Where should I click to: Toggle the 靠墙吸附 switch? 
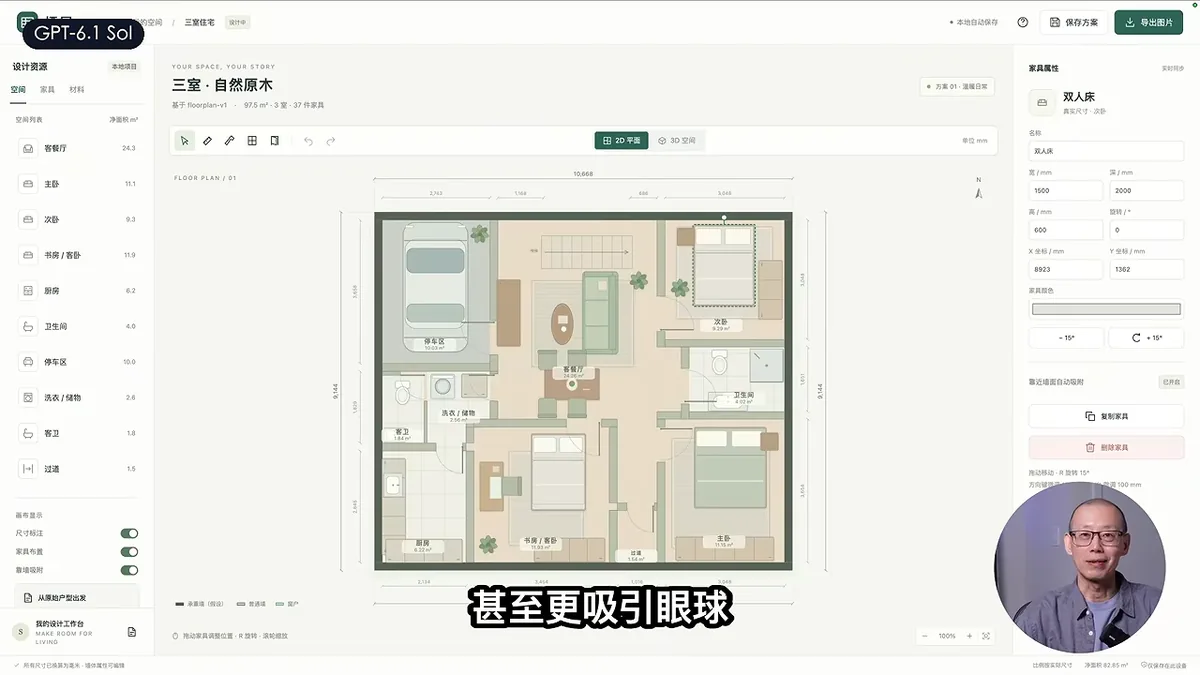[129, 570]
